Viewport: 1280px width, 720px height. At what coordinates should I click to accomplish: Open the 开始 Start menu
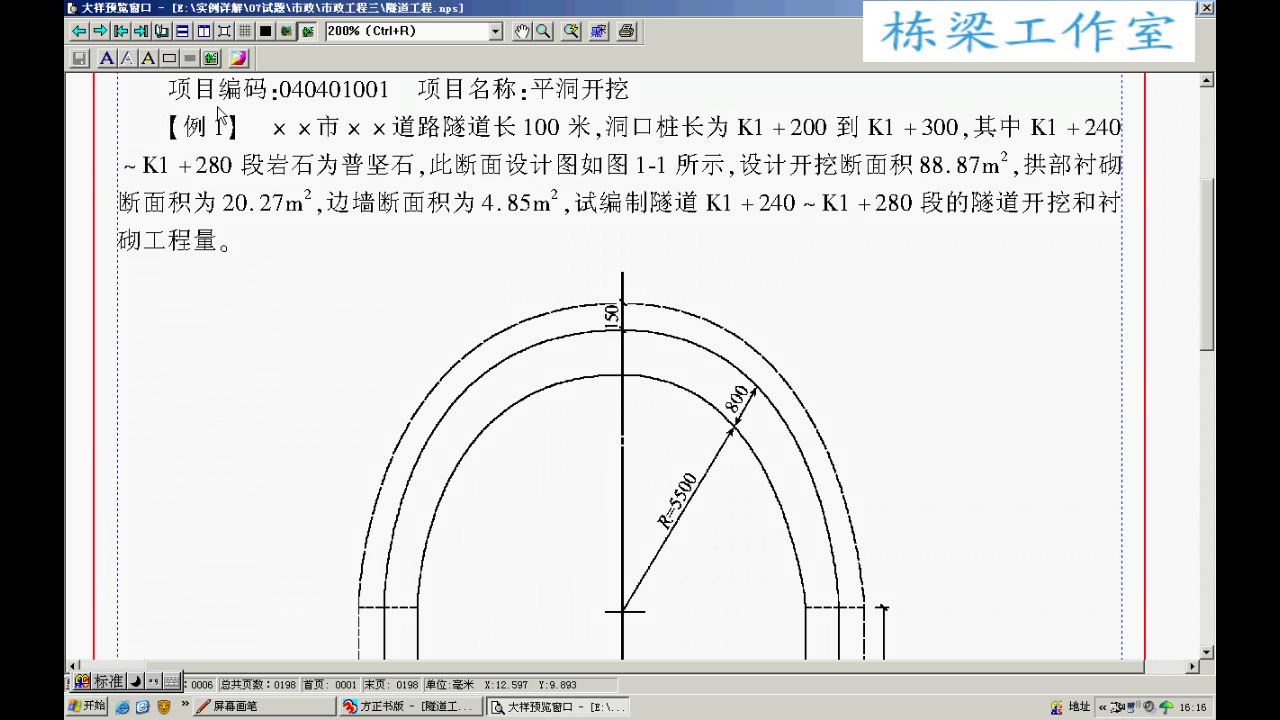coord(87,706)
